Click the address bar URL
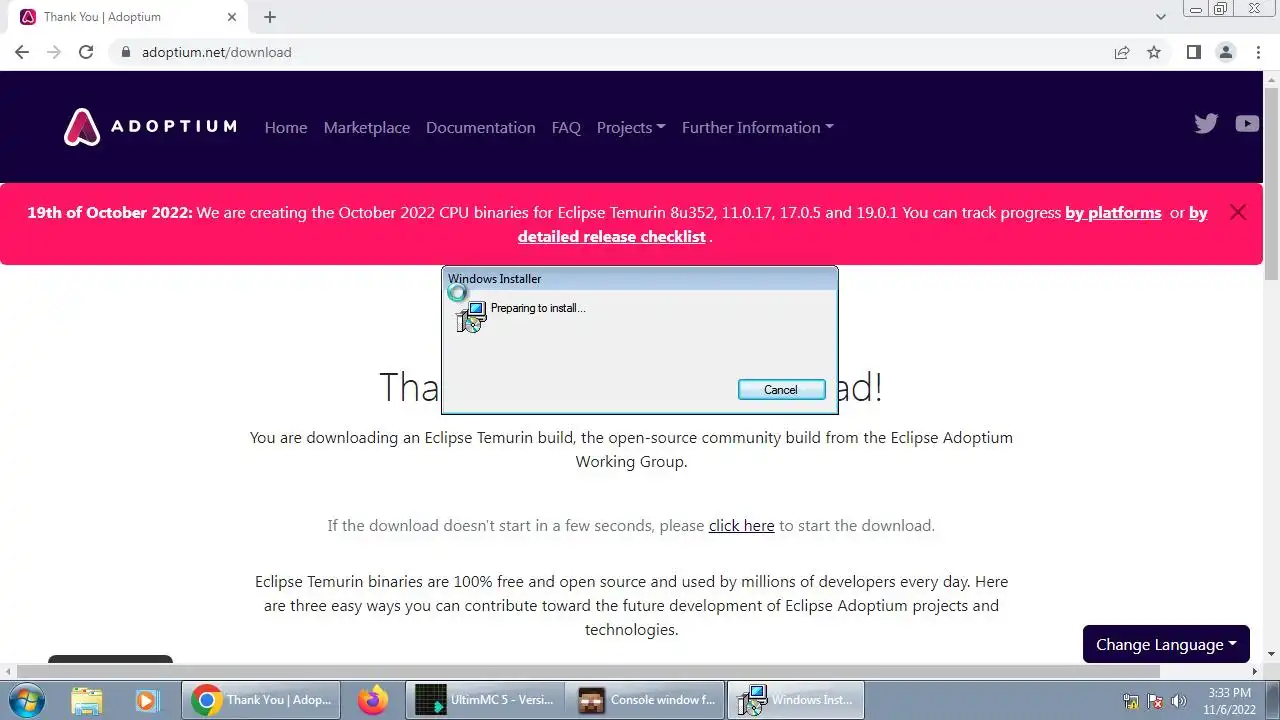 click(x=217, y=52)
